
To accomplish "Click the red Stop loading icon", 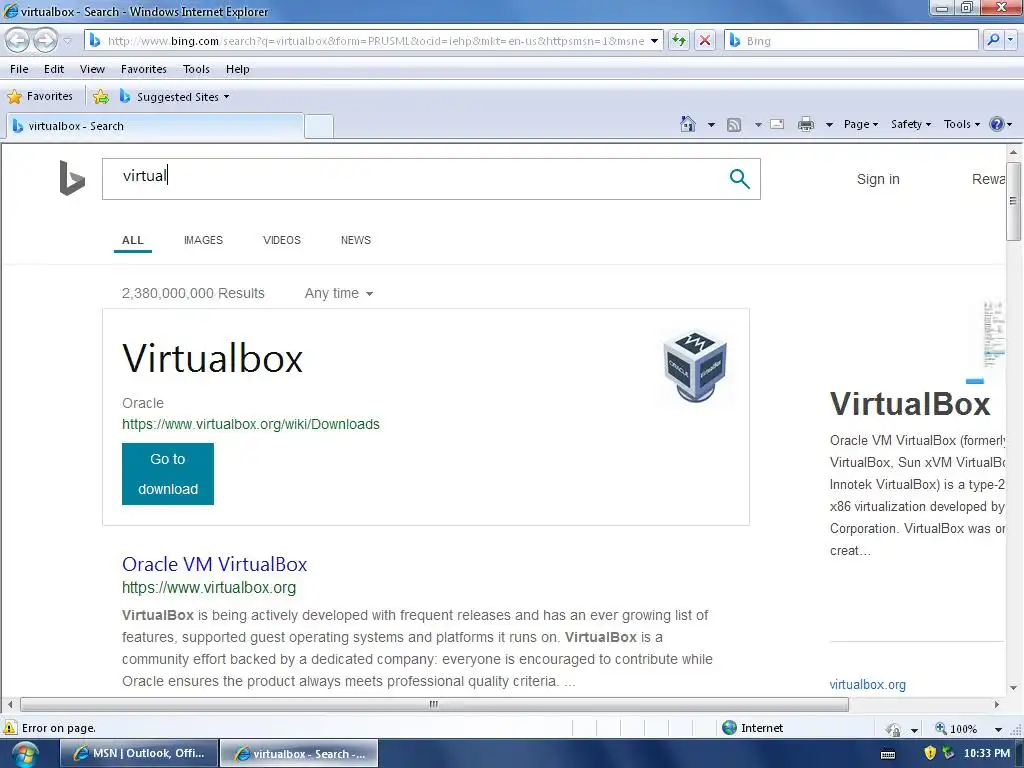I will [705, 40].
